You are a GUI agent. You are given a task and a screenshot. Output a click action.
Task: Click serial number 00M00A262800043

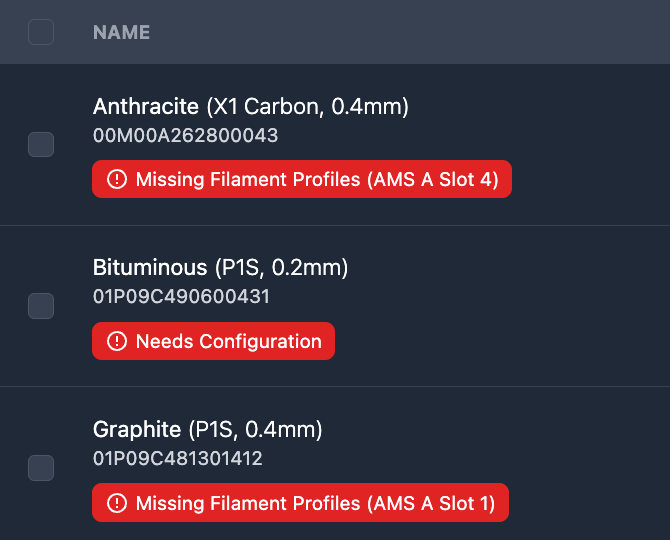(x=185, y=135)
